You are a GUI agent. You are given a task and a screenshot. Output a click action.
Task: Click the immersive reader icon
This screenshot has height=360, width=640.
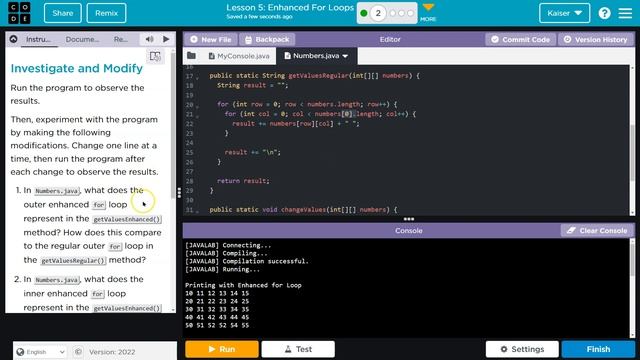click(x=155, y=56)
